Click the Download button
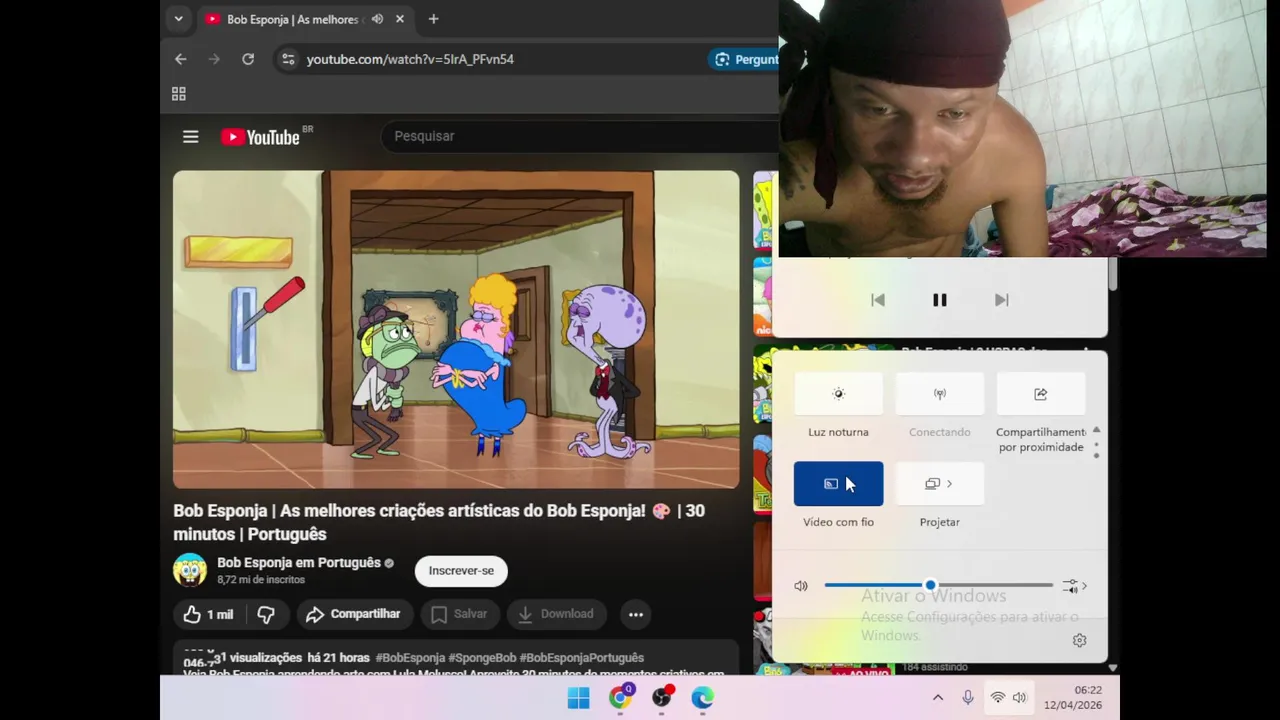 pos(556,614)
